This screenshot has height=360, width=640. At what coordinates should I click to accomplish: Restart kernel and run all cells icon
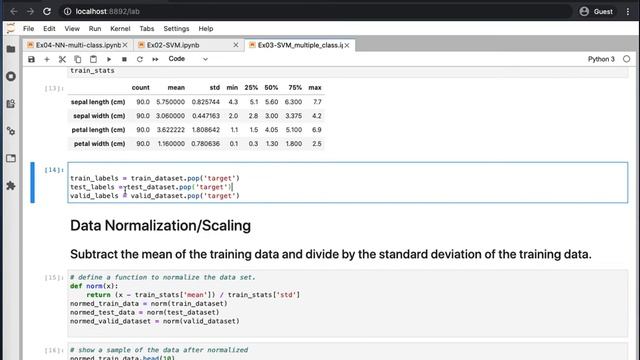pyautogui.click(x=155, y=59)
